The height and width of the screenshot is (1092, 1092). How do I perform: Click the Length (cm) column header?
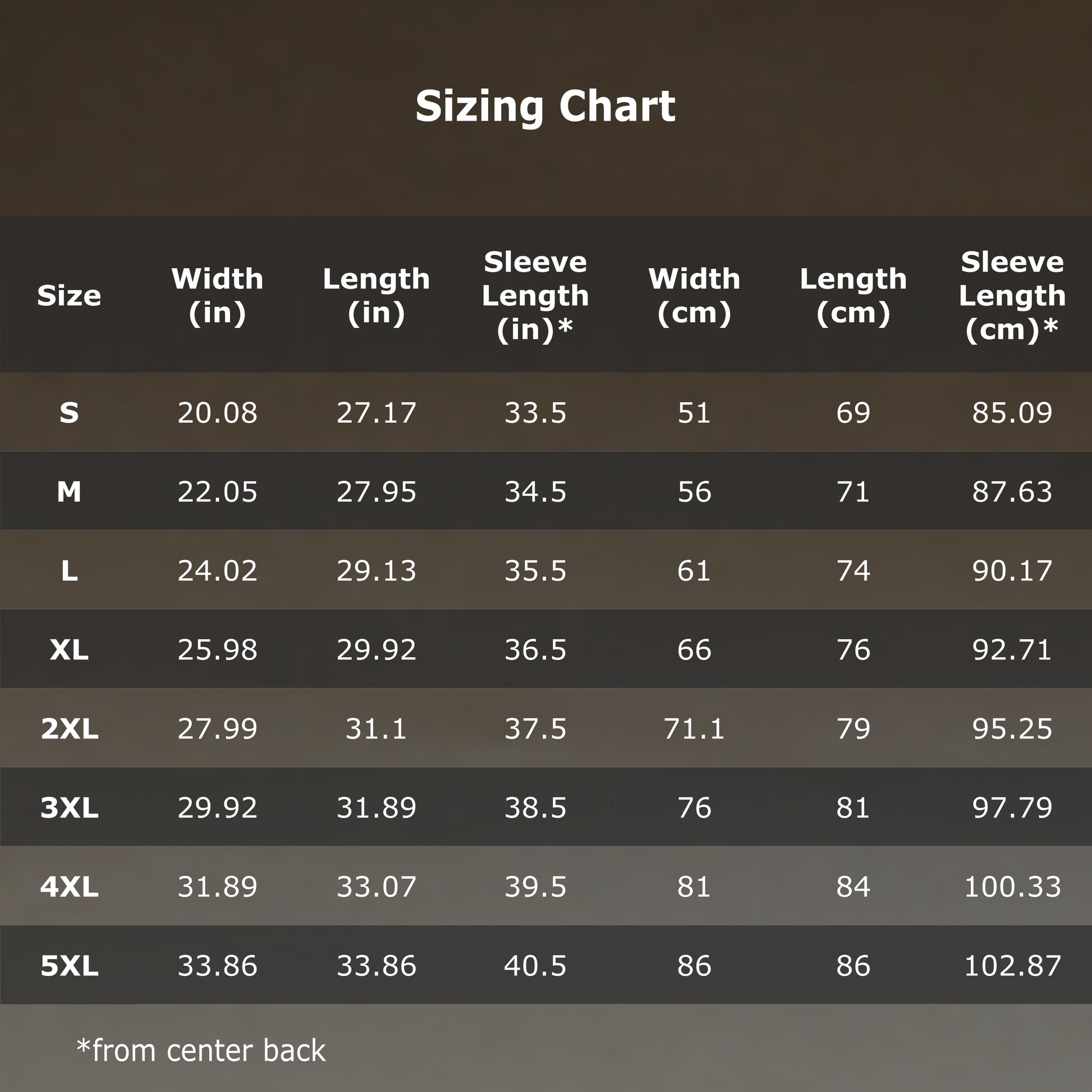(x=853, y=296)
